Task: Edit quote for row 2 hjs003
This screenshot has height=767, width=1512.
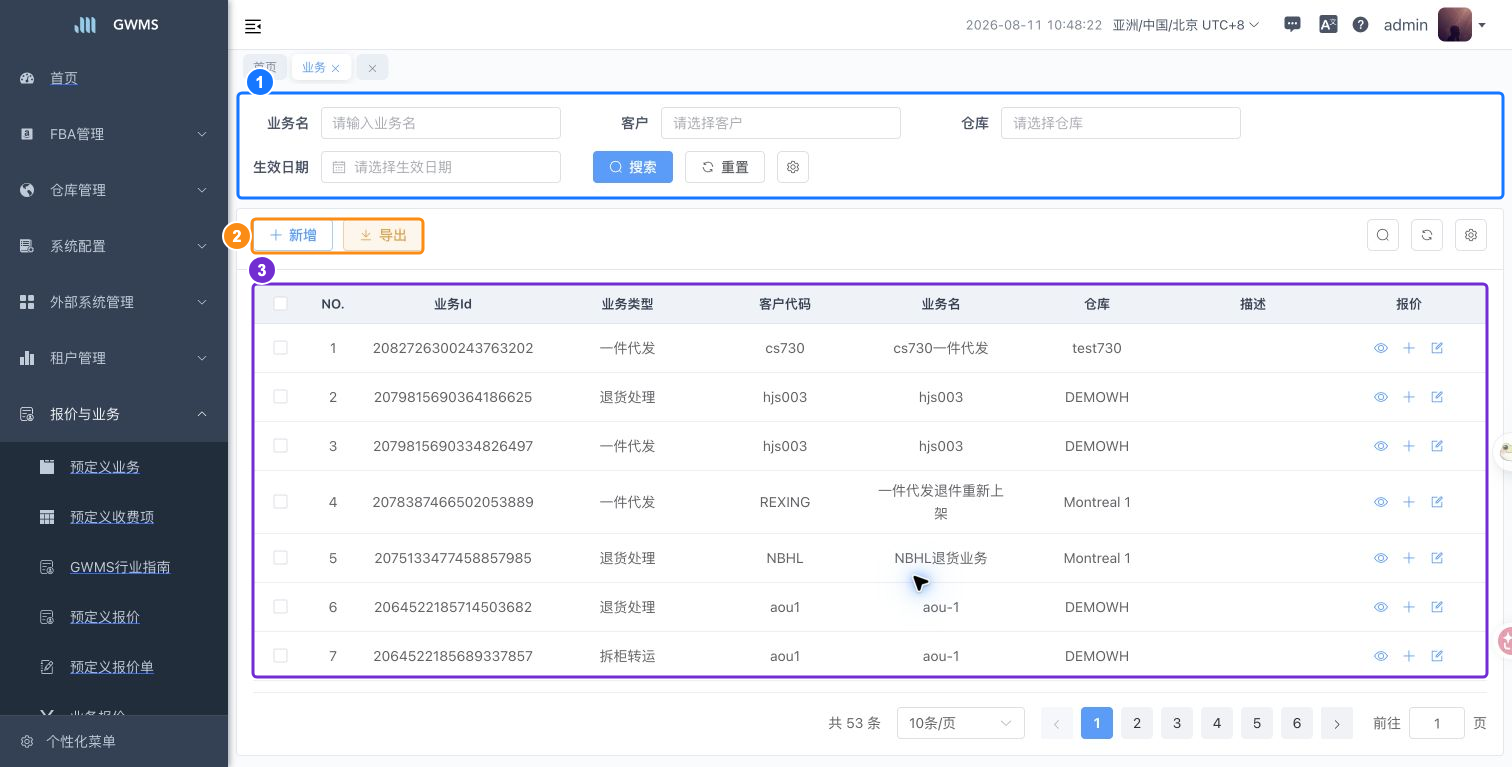Action: pos(1437,397)
